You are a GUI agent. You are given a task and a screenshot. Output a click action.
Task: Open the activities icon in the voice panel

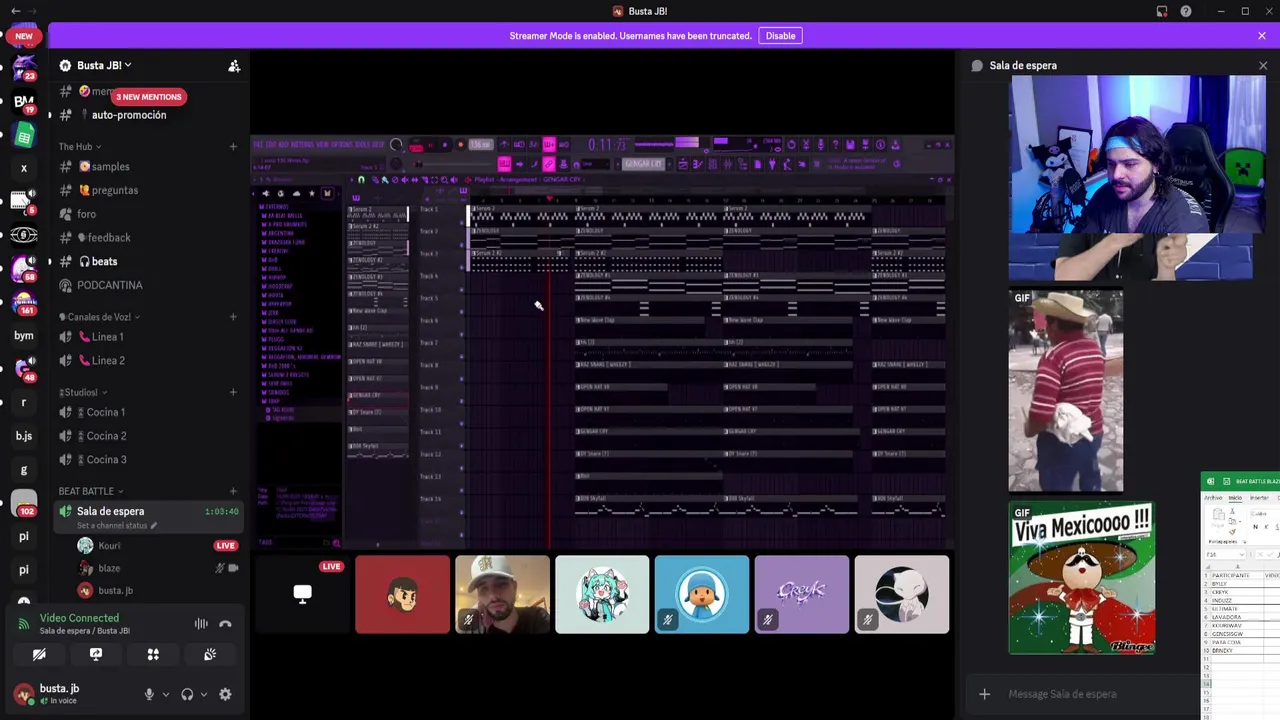point(153,654)
